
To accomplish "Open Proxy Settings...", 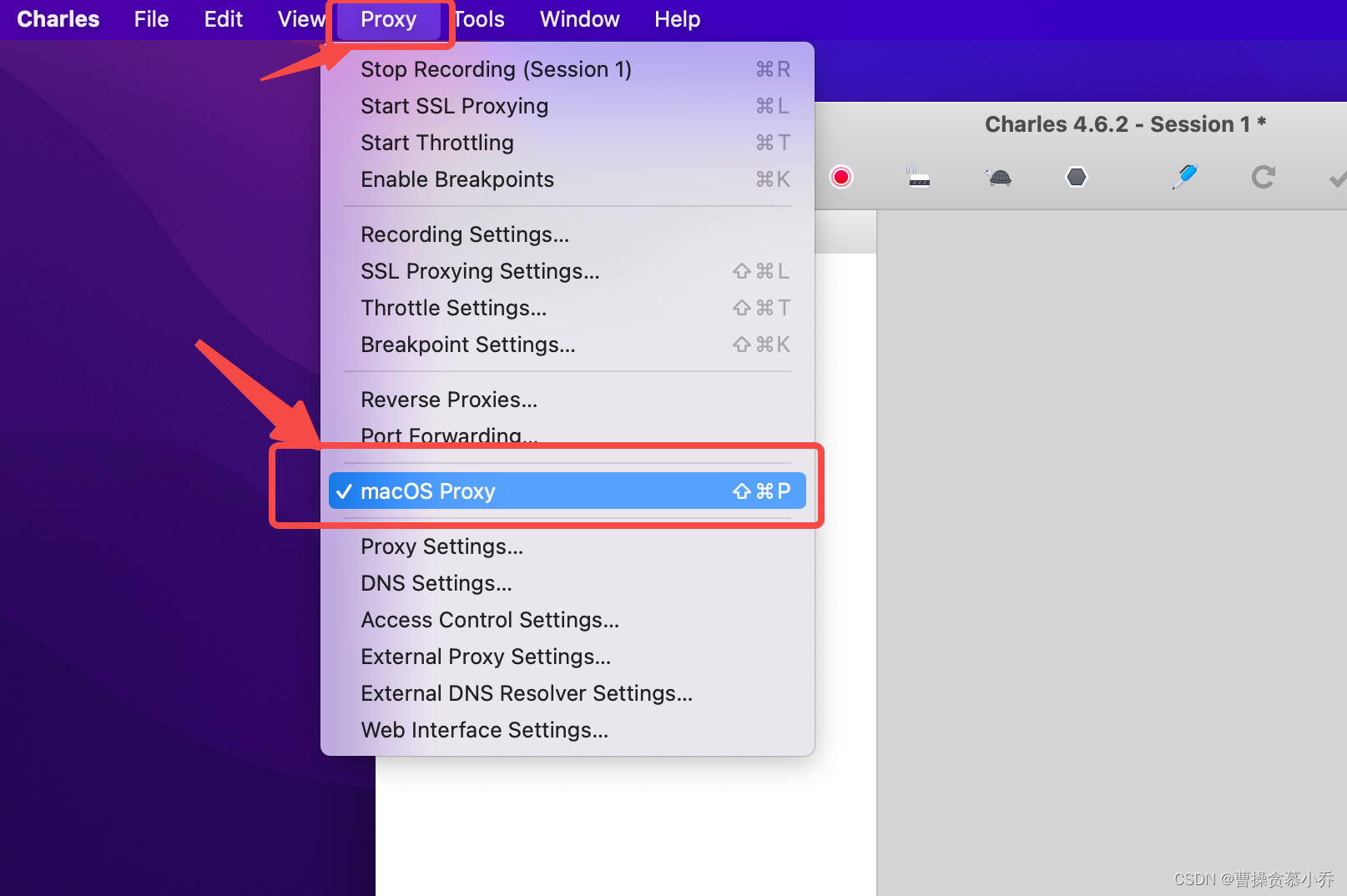I will pos(568,546).
